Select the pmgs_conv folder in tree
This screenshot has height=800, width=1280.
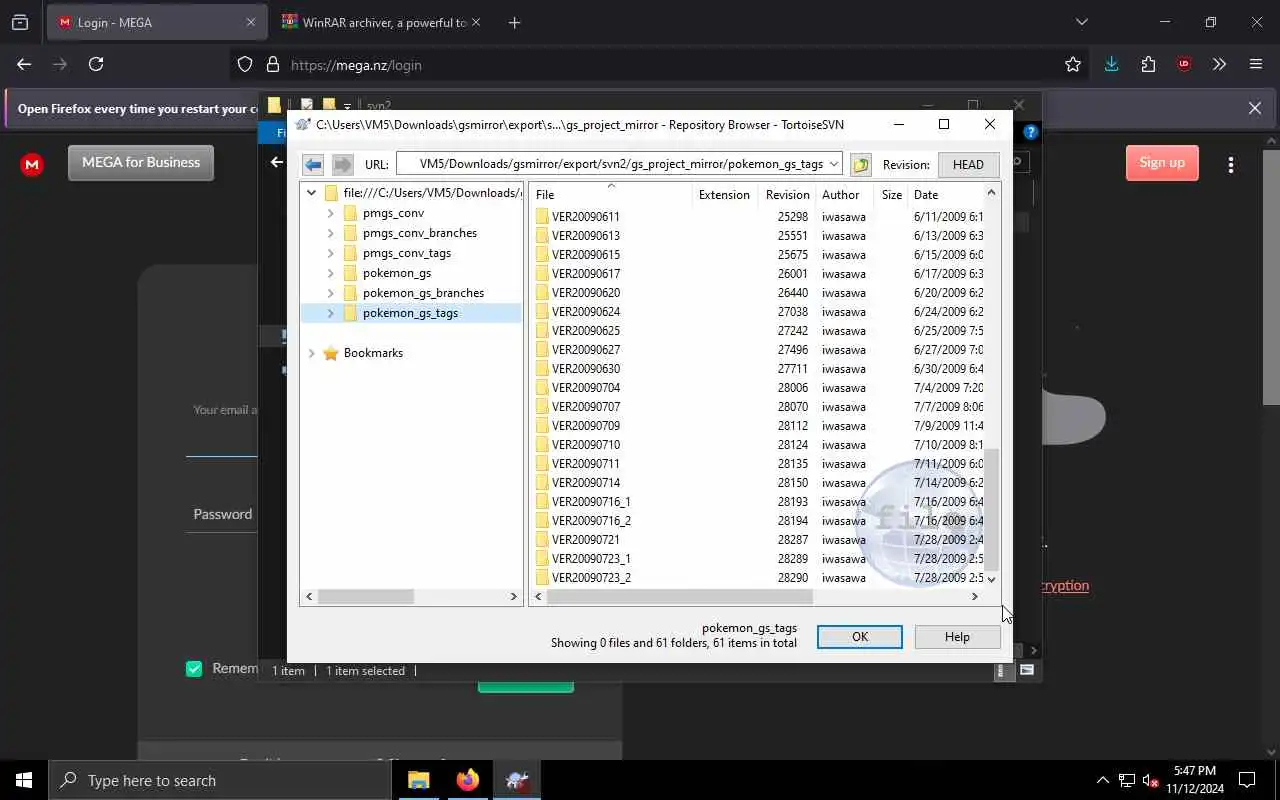[393, 213]
